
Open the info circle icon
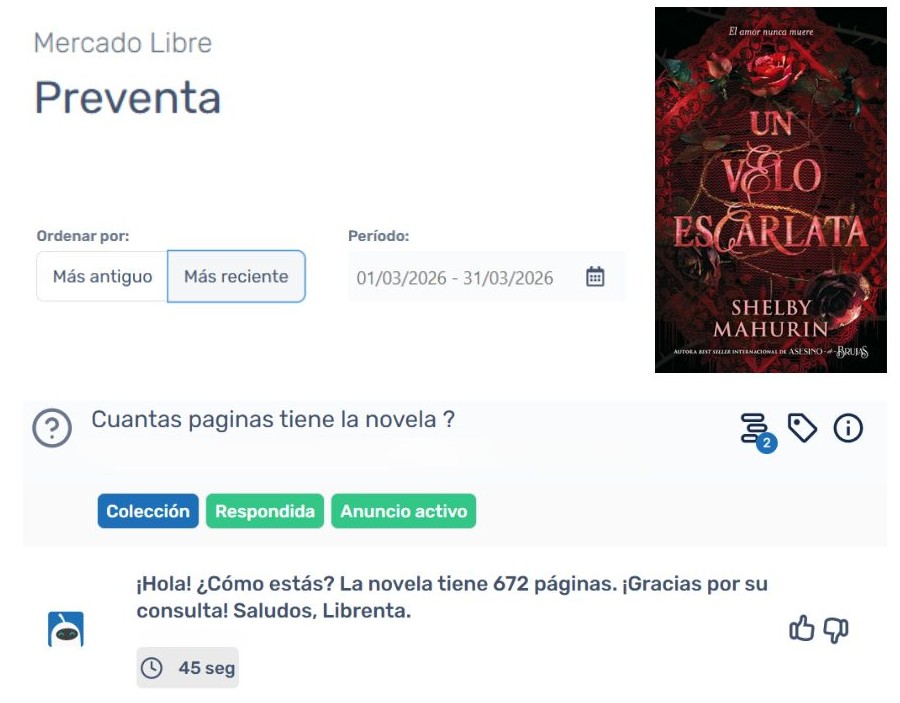tap(848, 428)
